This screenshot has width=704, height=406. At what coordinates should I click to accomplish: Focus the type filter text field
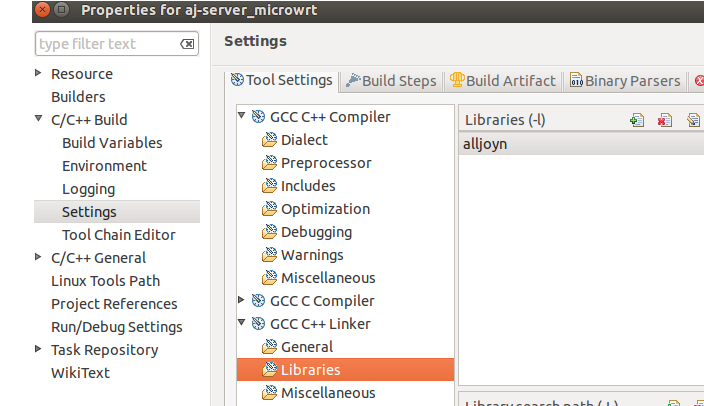(106, 44)
